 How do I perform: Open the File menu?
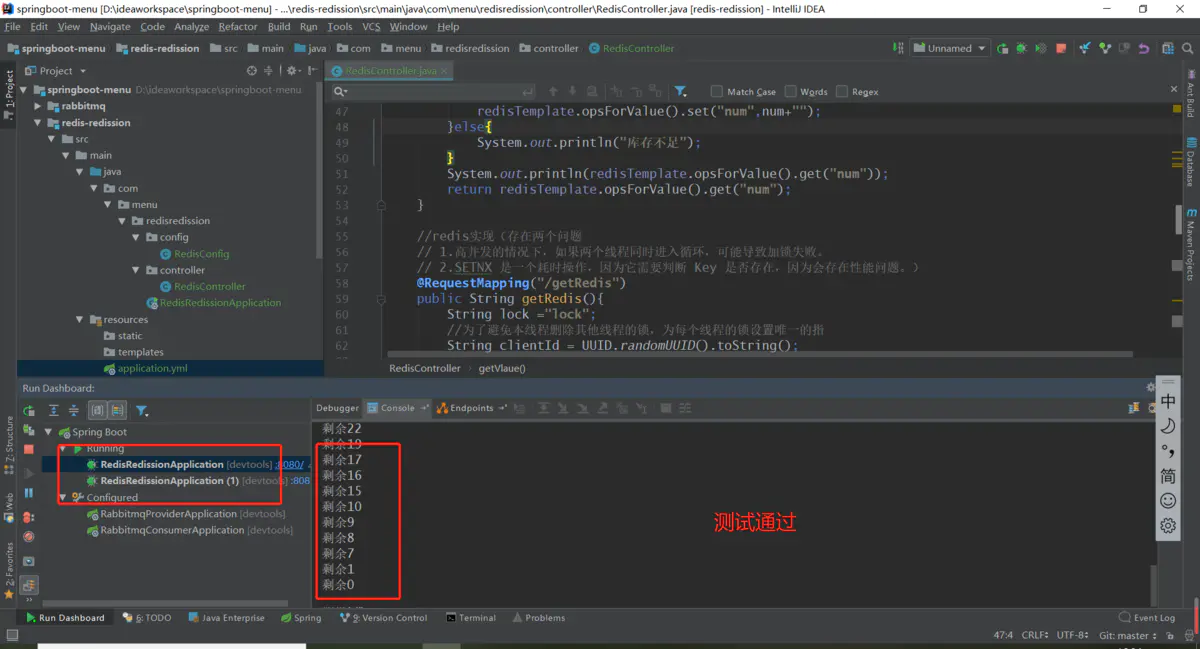[x=12, y=27]
